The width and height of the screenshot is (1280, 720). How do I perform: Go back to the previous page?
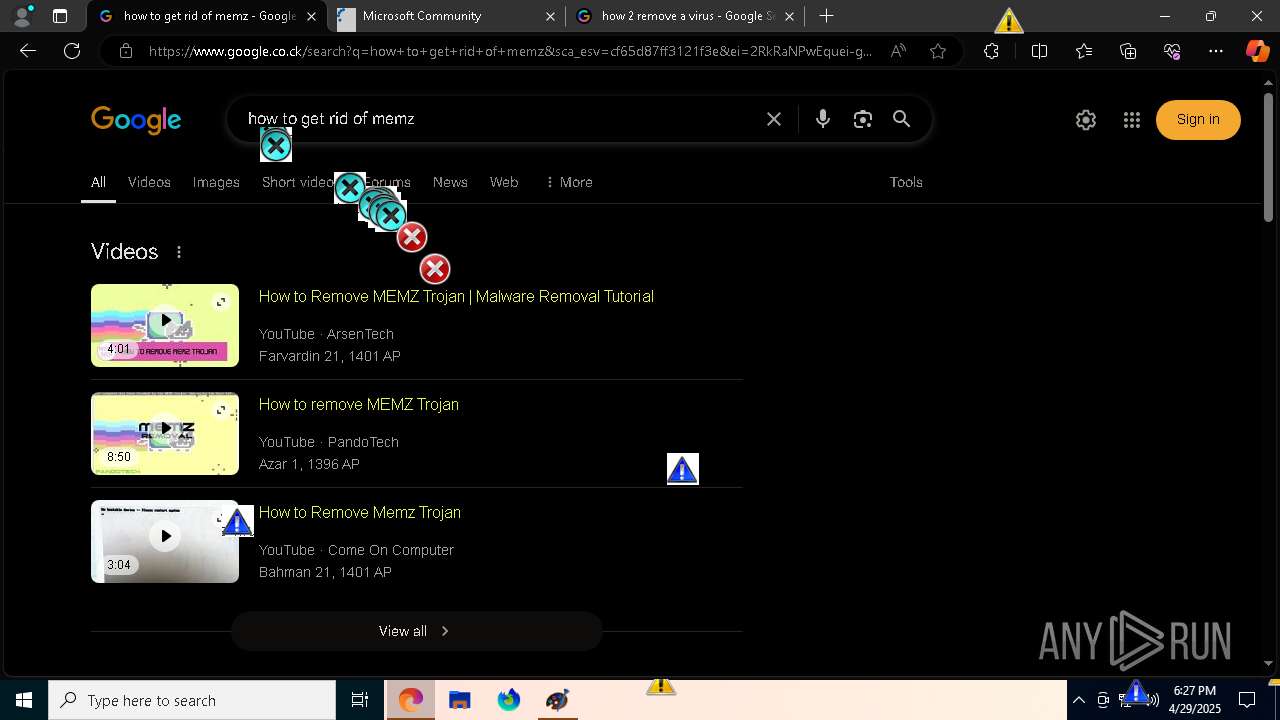coord(28,51)
